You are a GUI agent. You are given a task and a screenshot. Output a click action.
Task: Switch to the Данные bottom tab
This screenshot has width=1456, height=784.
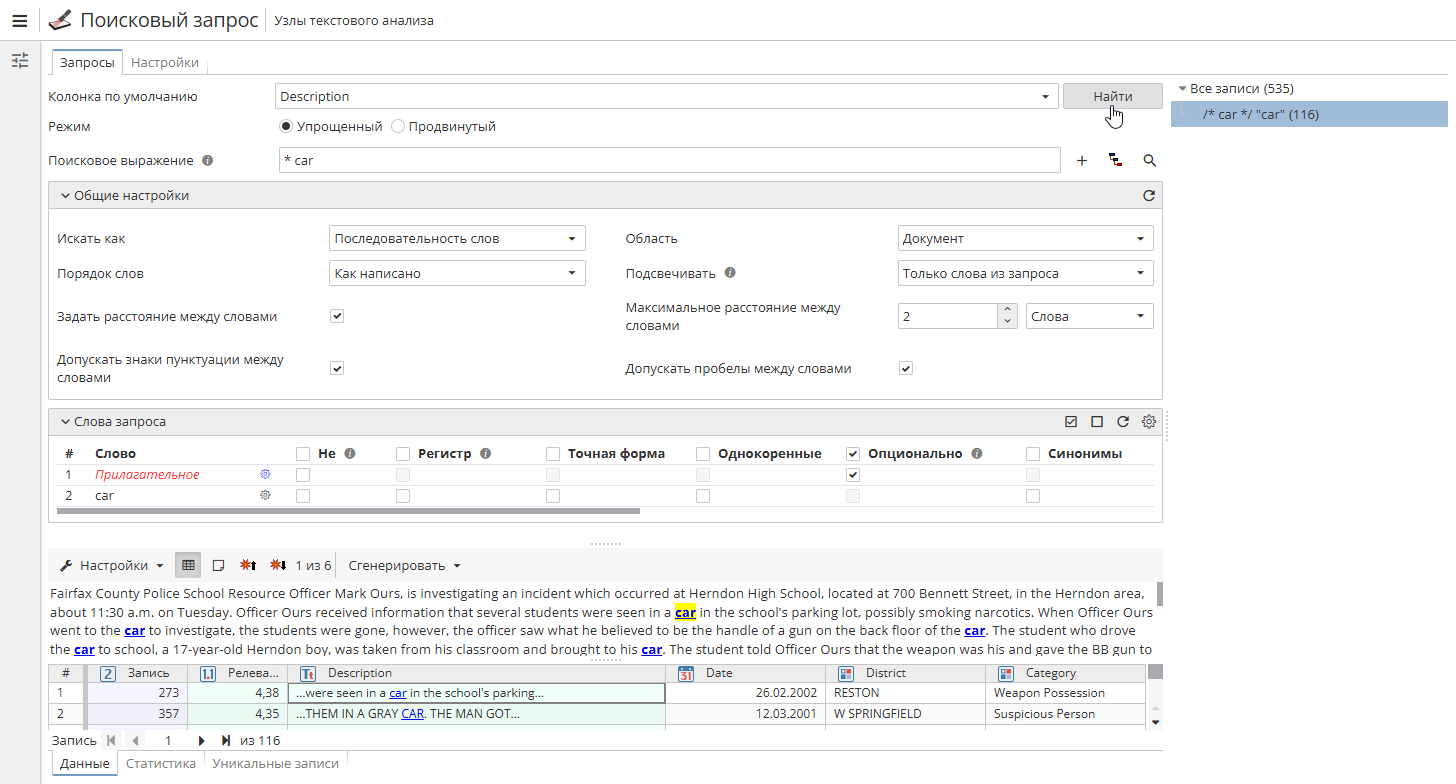(84, 763)
